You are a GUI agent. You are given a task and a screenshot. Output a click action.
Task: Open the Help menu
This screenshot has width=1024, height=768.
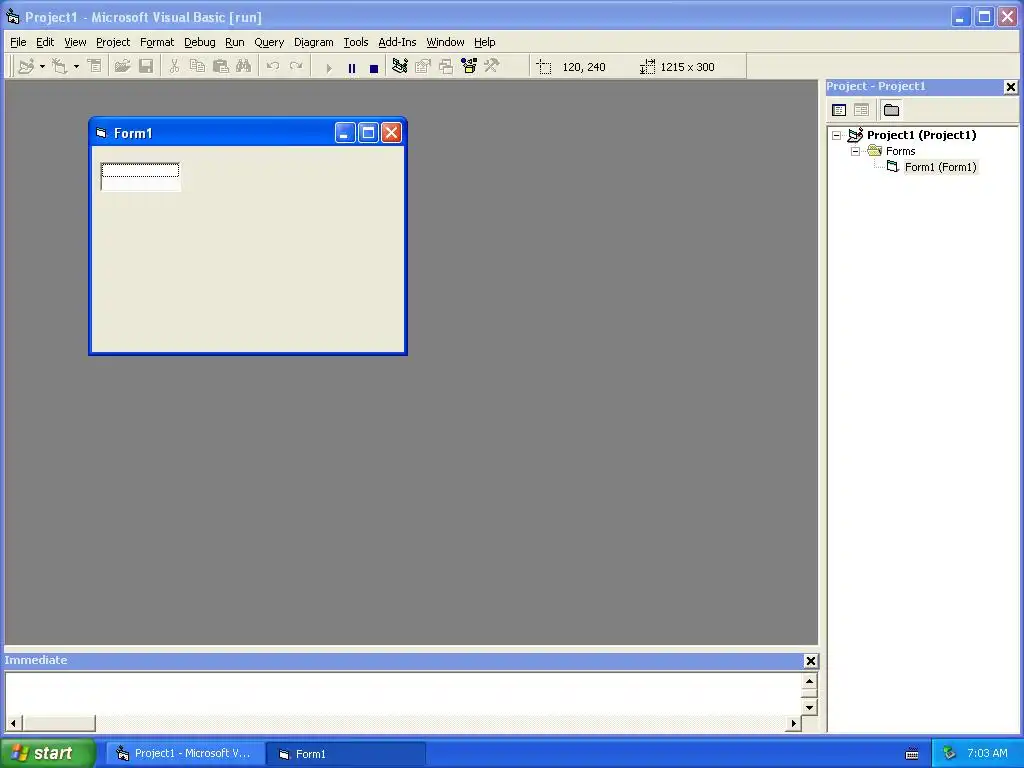(x=485, y=42)
